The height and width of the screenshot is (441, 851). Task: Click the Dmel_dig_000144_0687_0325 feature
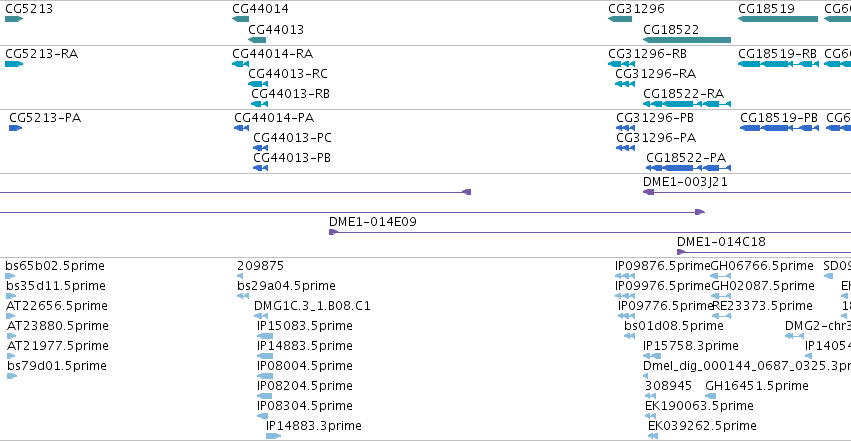pos(747,366)
